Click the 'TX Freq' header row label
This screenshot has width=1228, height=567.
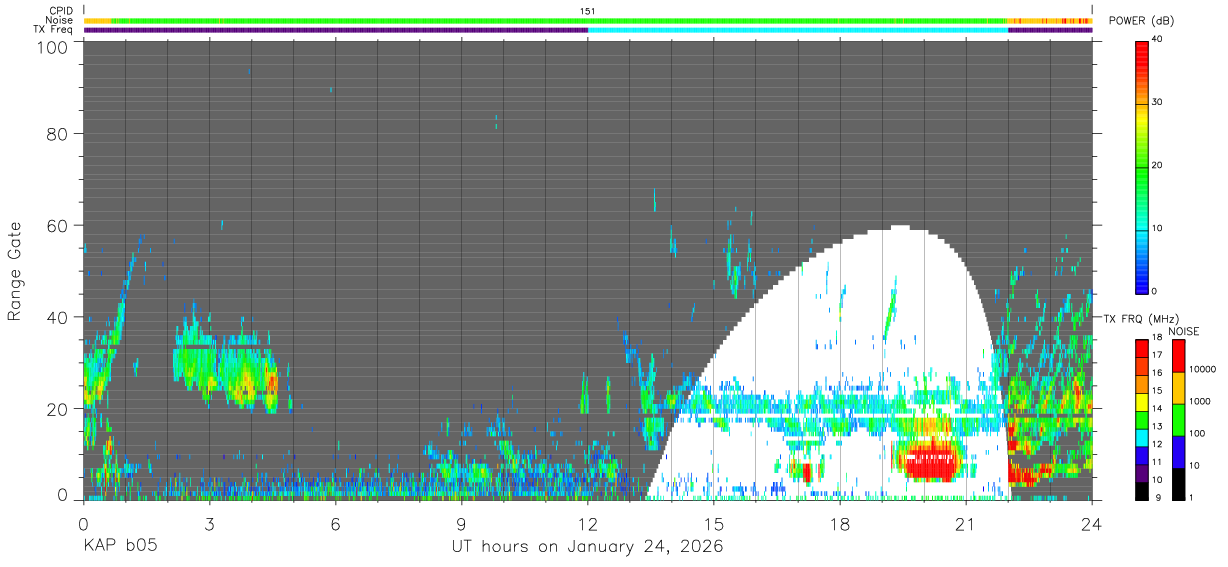(55, 30)
